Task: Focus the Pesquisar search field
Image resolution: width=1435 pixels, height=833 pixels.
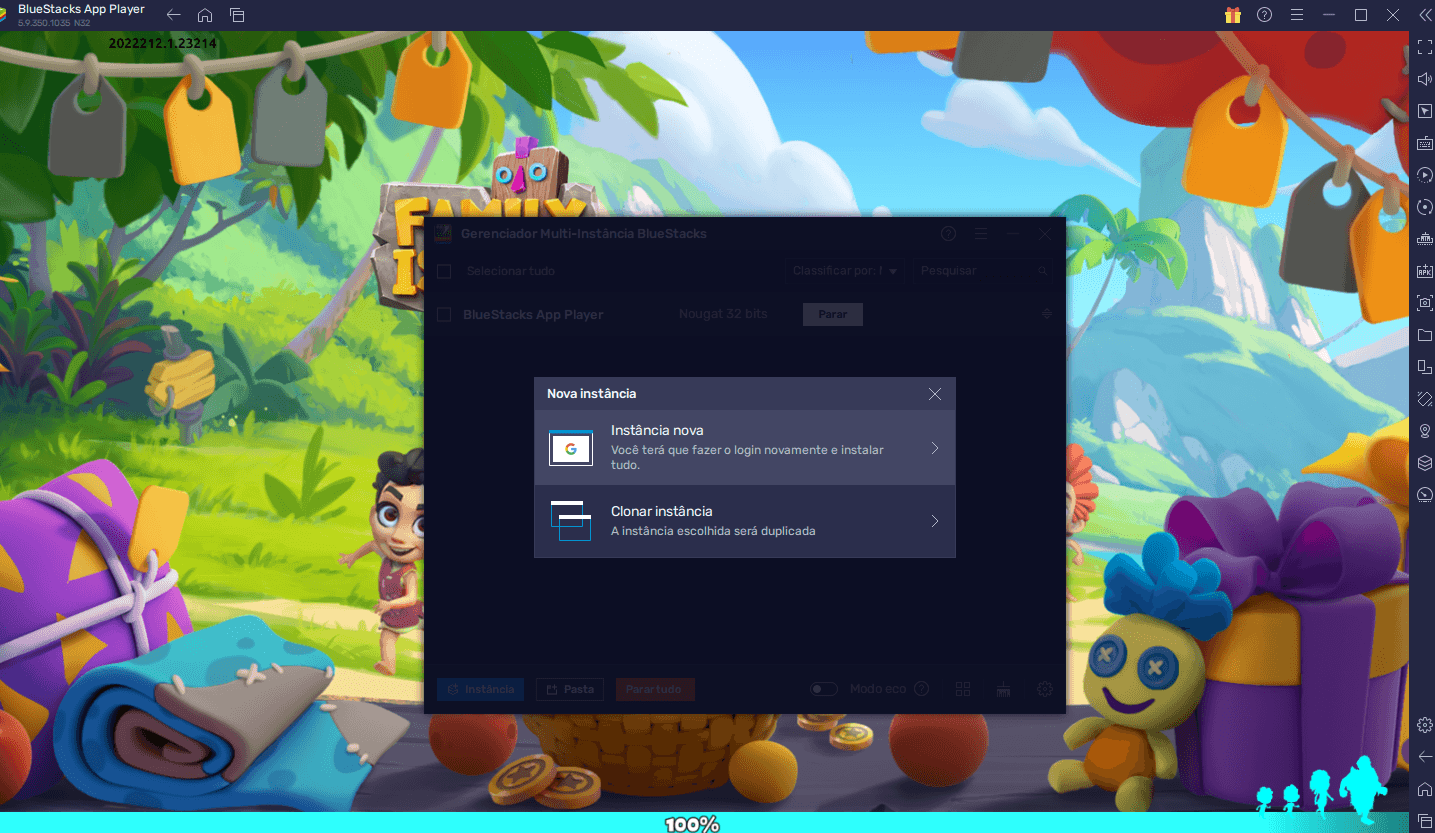Action: [x=983, y=271]
